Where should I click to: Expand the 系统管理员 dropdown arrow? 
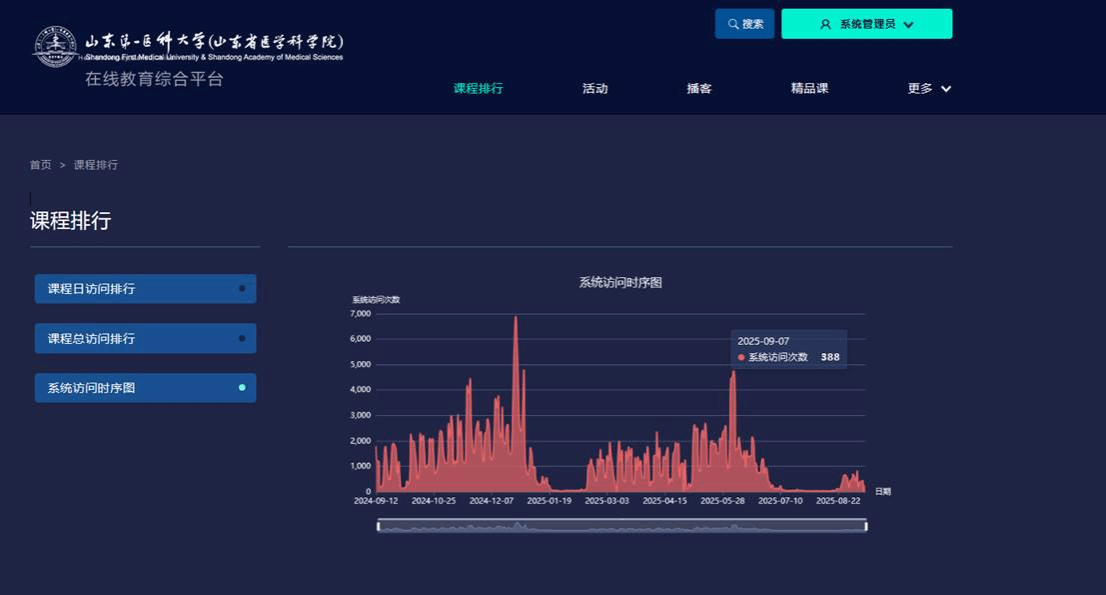(908, 24)
